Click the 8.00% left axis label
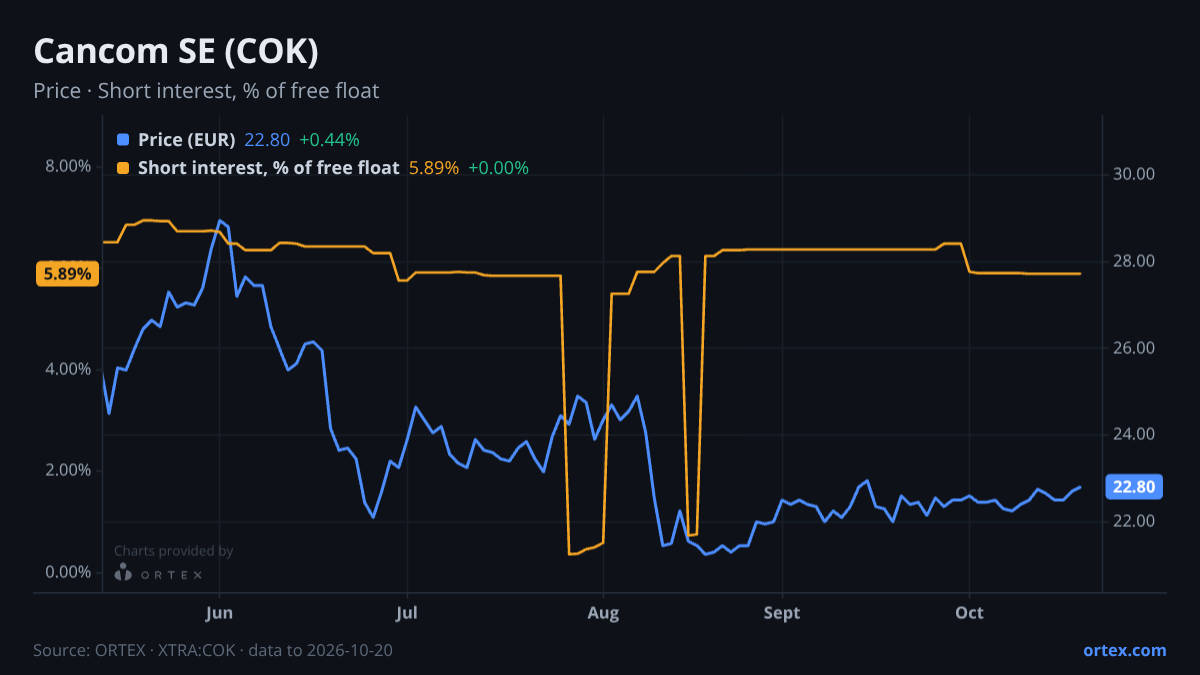Screen dimensions: 1200x675 (68, 166)
